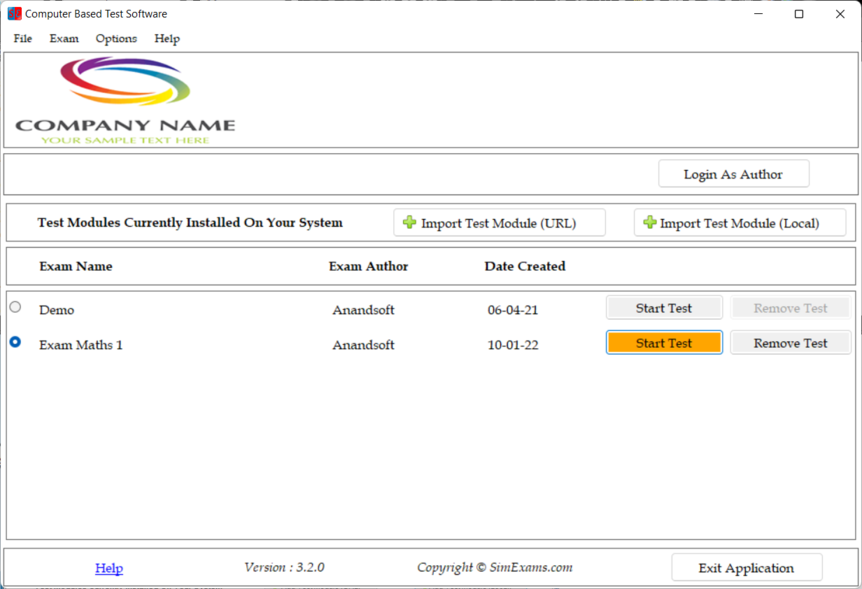
Task: Remove the Exam Maths 1 test
Action: pos(790,342)
